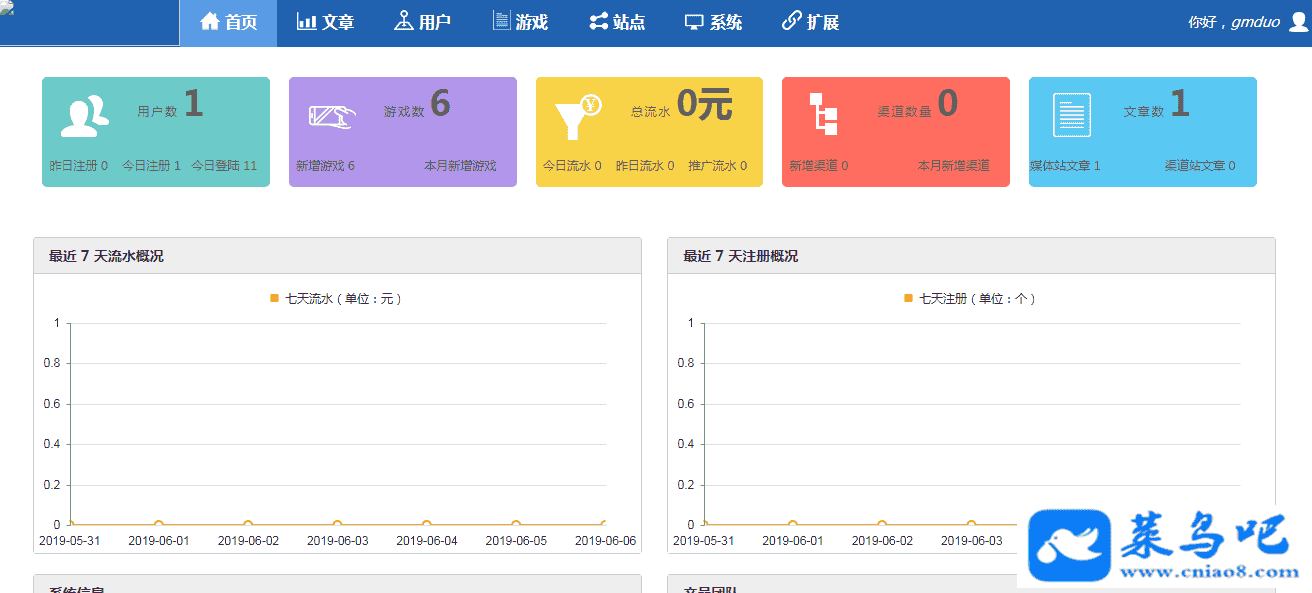Open the 扩展 extensions menu

point(810,22)
